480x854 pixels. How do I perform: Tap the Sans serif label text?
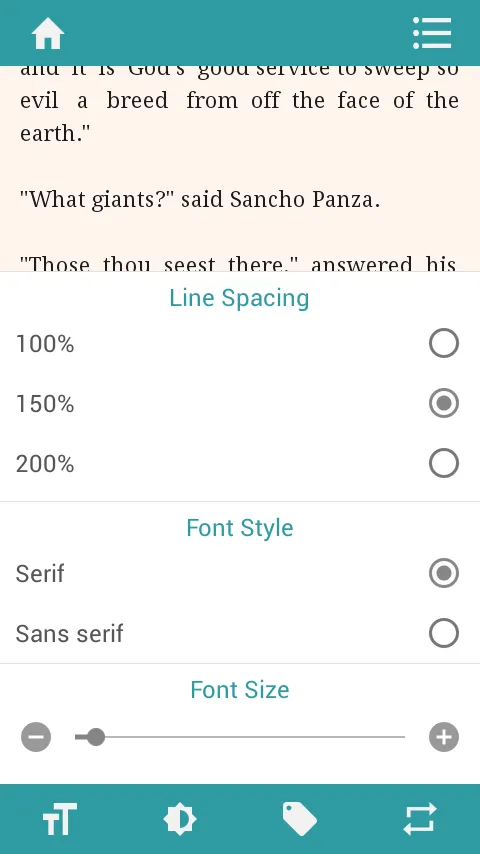pos(69,633)
